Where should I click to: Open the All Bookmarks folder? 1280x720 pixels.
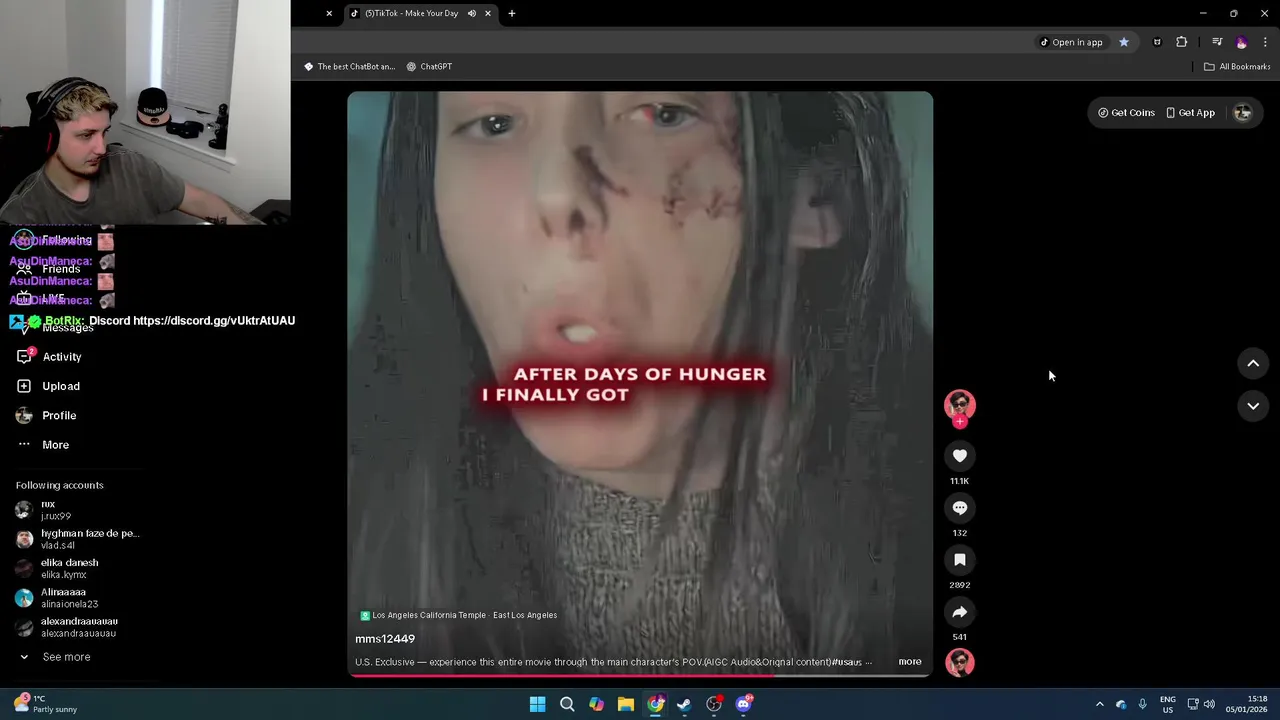pos(1237,67)
